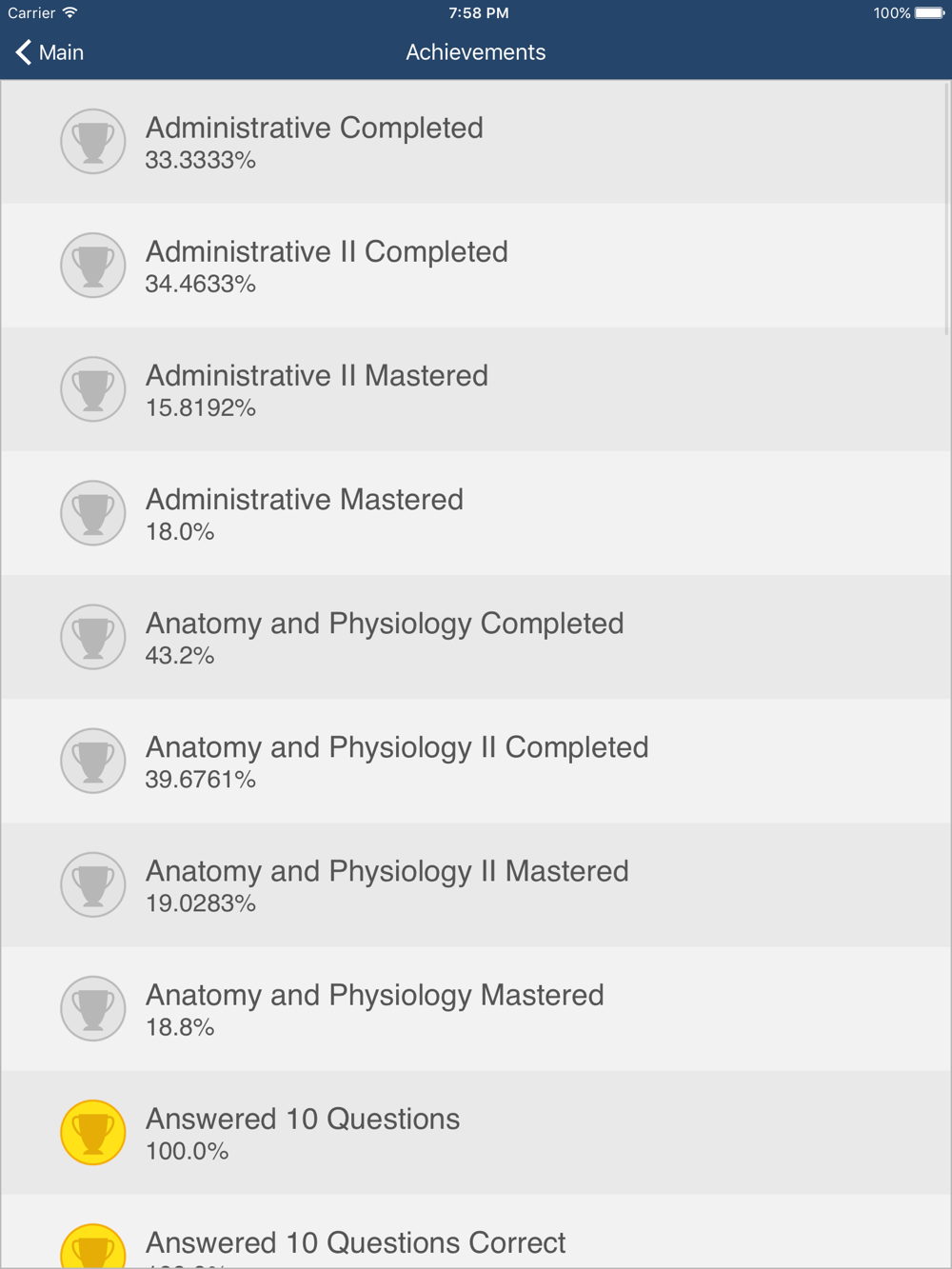Viewport: 952px width, 1269px height.
Task: Click the list scrollbar on the right edge
Action: [x=946, y=209]
